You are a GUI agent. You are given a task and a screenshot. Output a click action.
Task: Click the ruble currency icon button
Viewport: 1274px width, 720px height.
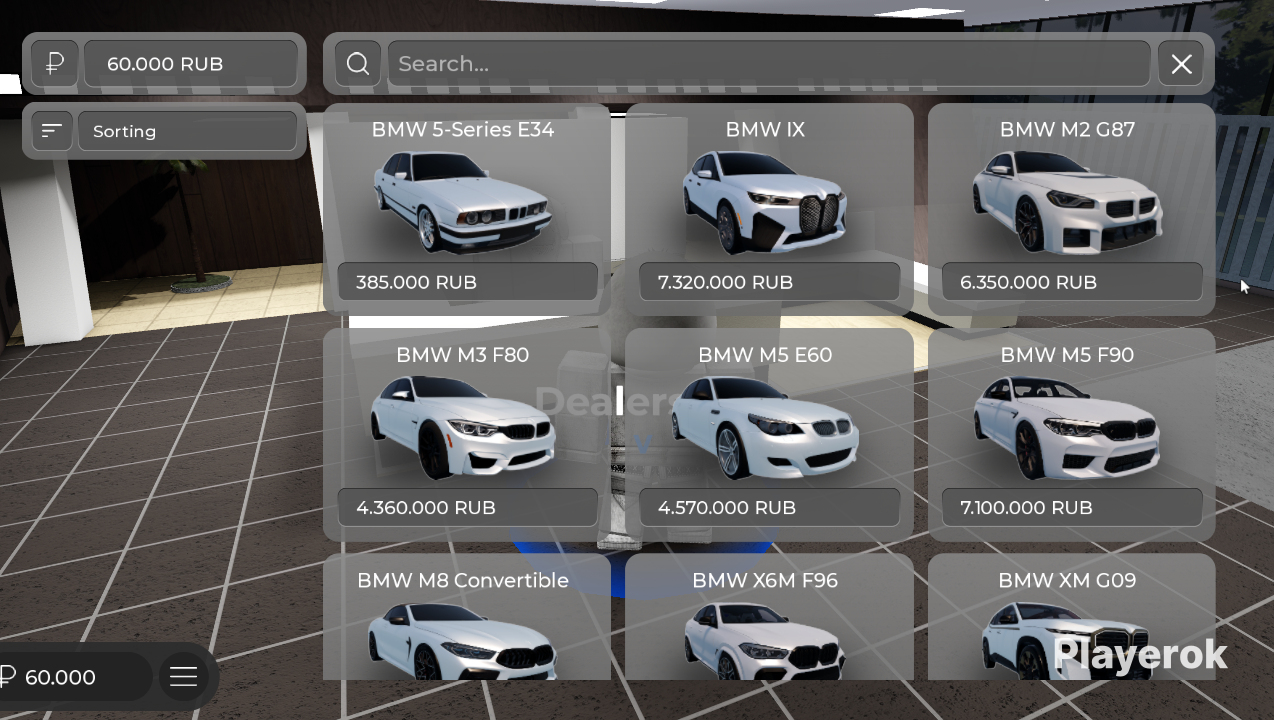(55, 64)
